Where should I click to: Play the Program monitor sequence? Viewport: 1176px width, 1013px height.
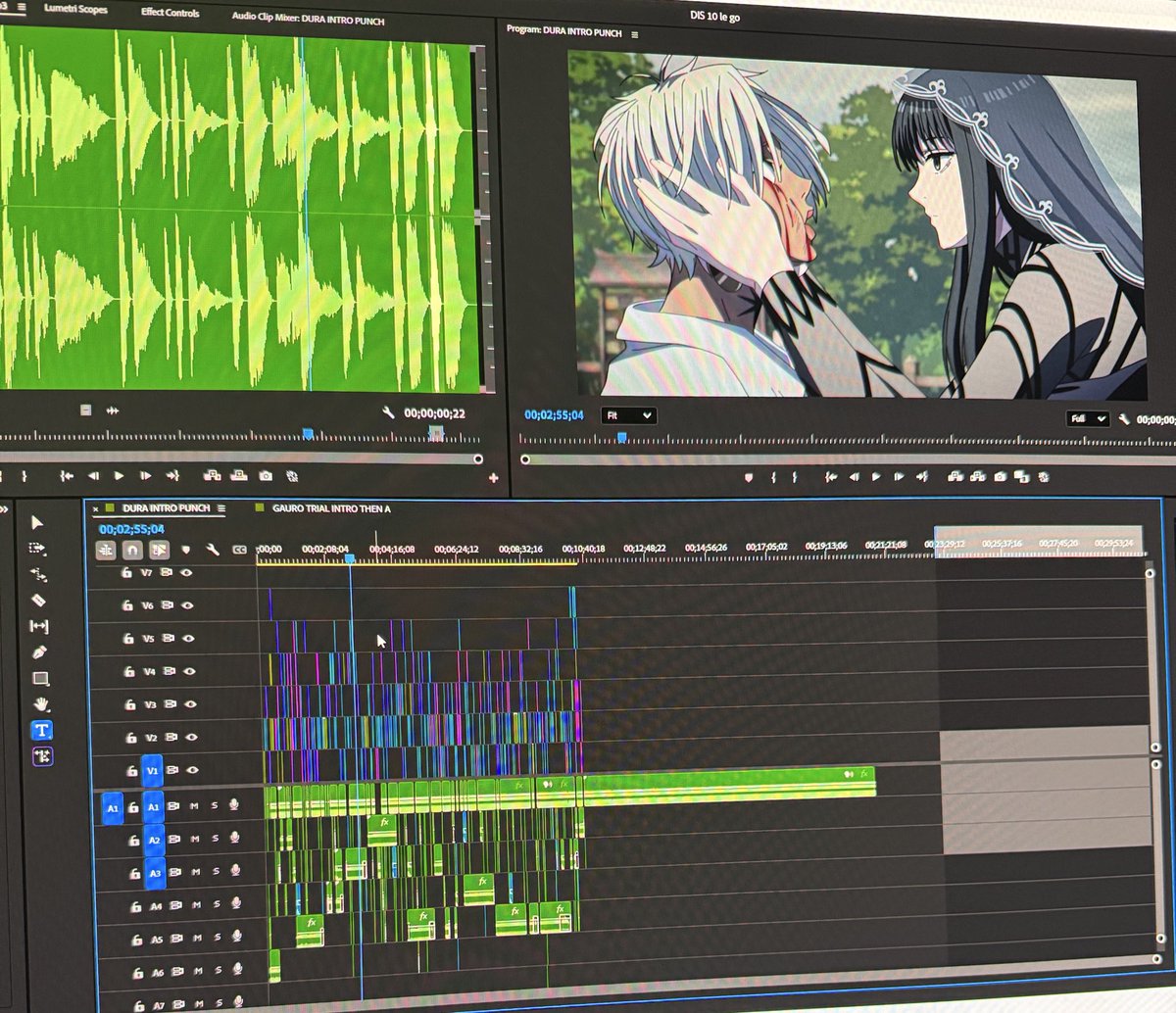tap(876, 477)
